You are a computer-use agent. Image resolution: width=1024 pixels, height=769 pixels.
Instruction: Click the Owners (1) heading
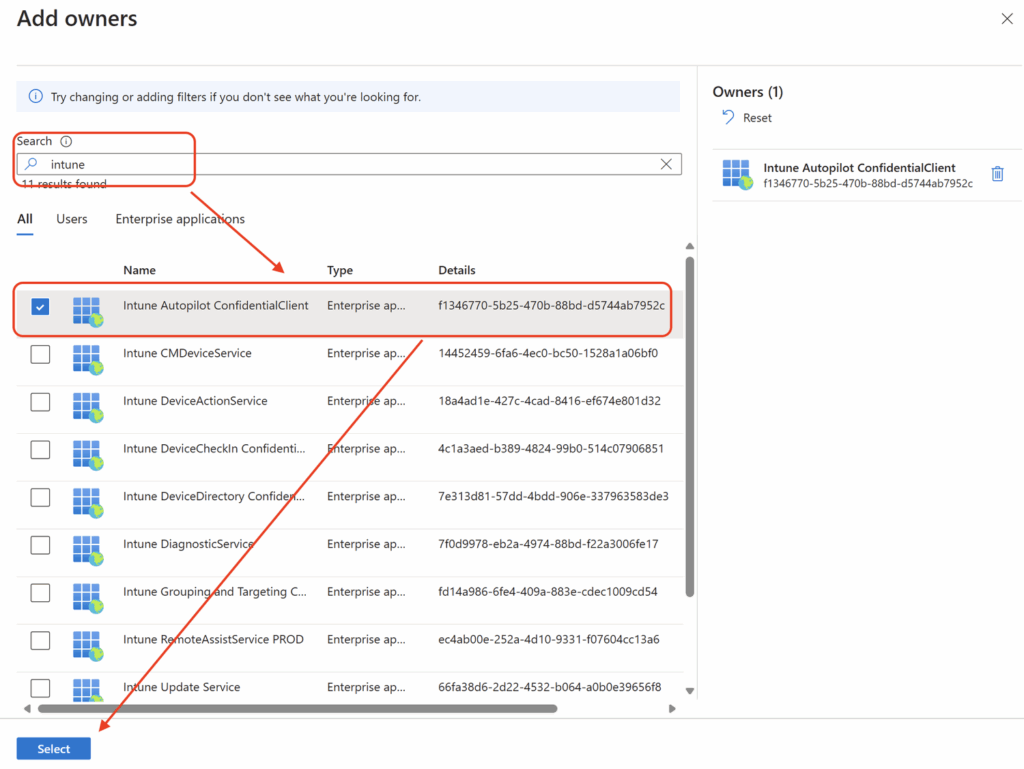[x=748, y=92]
